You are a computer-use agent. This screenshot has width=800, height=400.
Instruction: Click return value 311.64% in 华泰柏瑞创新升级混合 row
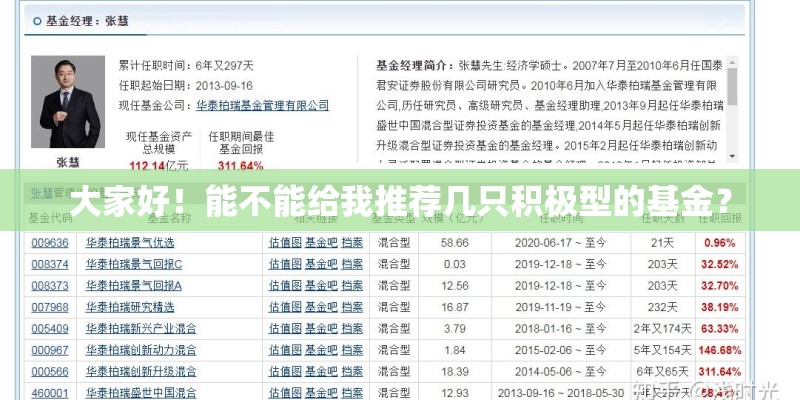720,371
